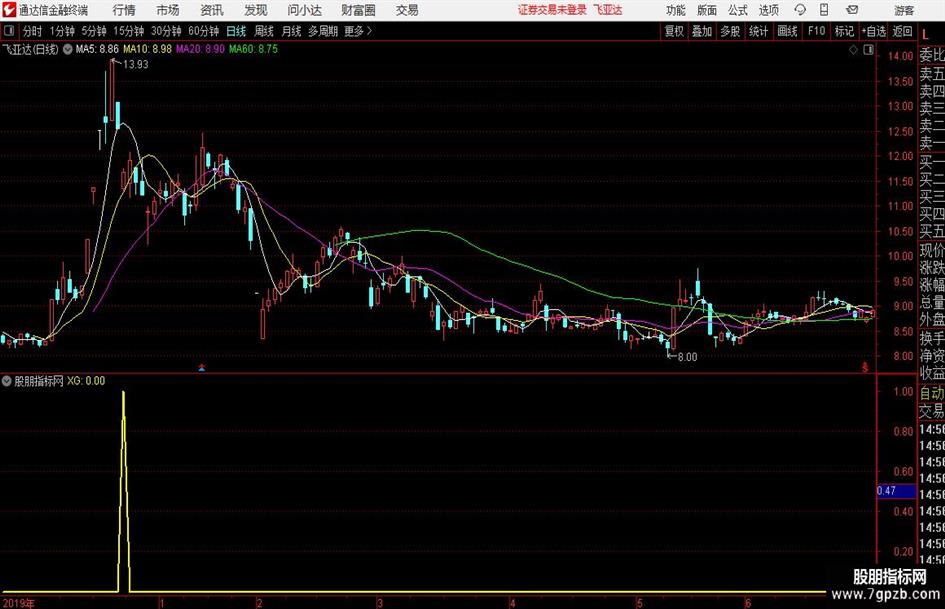Image resolution: width=945 pixels, height=609 pixels.
Task: Click the MA5: 8.86 value
Action: (x=97, y=49)
